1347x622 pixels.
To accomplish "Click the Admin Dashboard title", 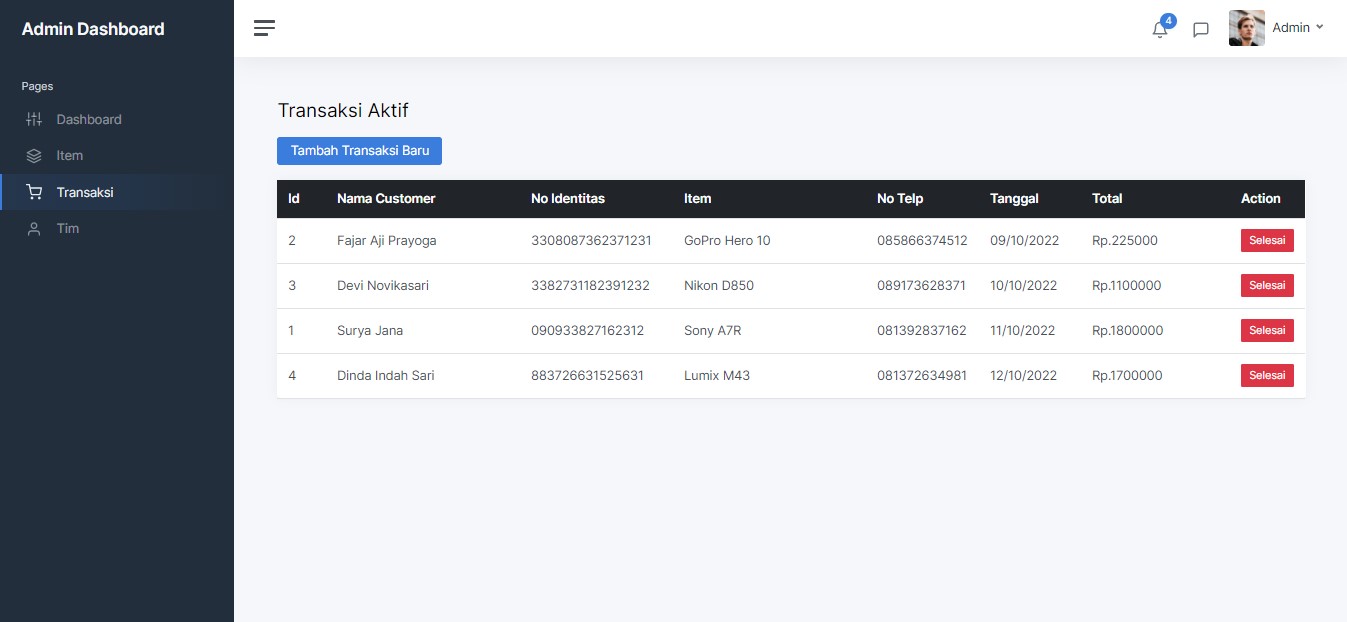I will click(x=93, y=29).
